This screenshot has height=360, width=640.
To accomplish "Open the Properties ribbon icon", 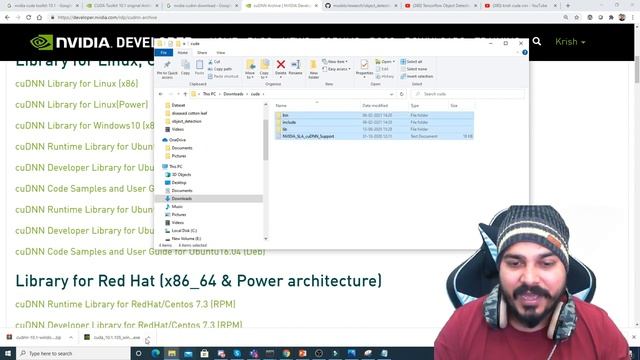I will pyautogui.click(x=364, y=68).
